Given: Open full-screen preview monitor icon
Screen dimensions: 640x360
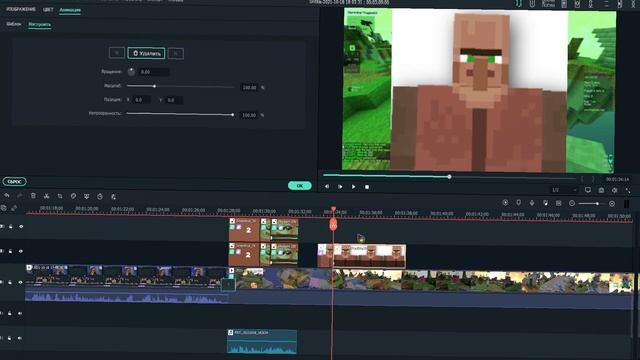Looking at the screenshot, I should click(x=588, y=190).
